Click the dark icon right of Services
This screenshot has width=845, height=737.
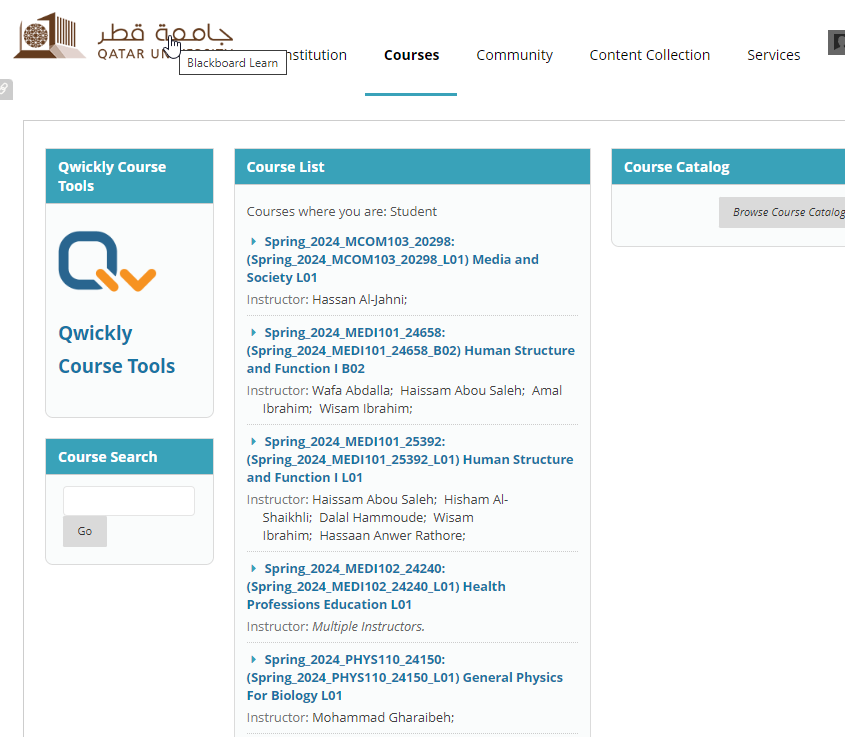(836, 43)
